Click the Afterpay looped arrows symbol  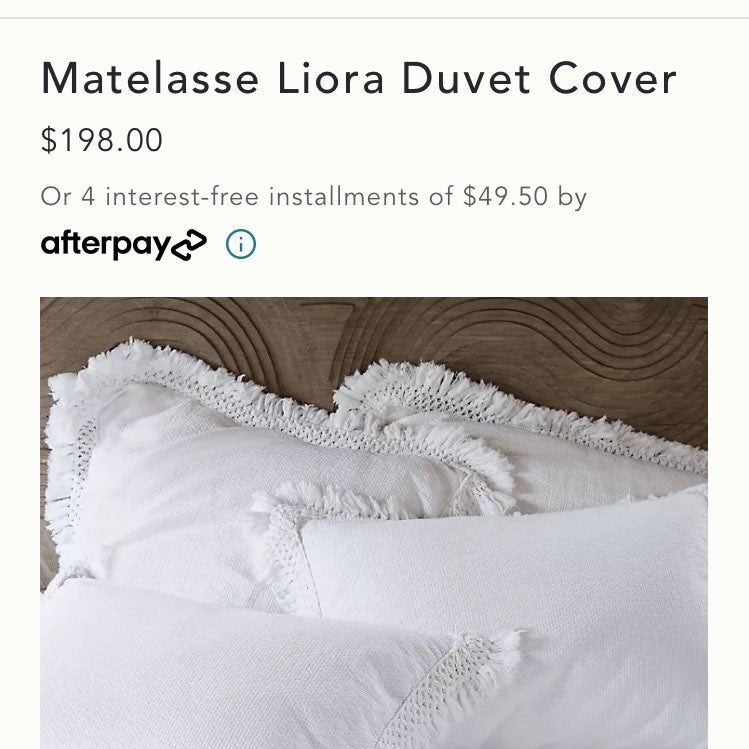(189, 245)
